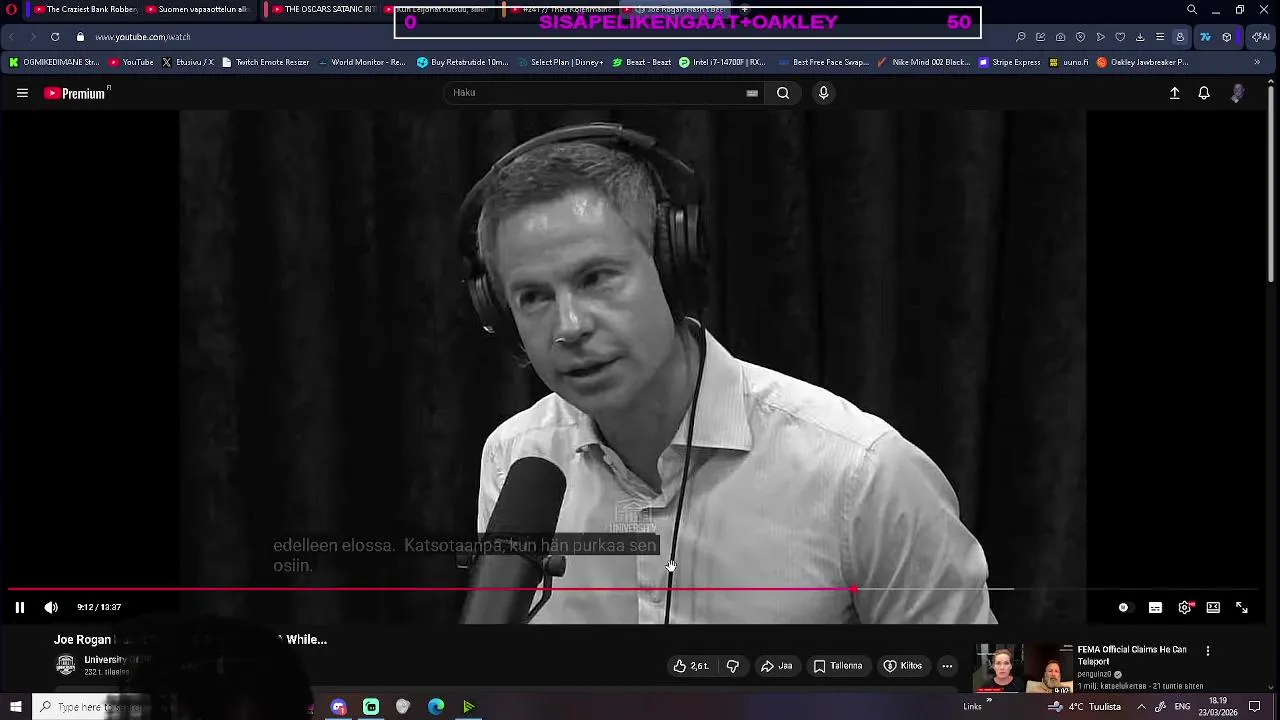Open the account avatar menu

[x=1238, y=93]
